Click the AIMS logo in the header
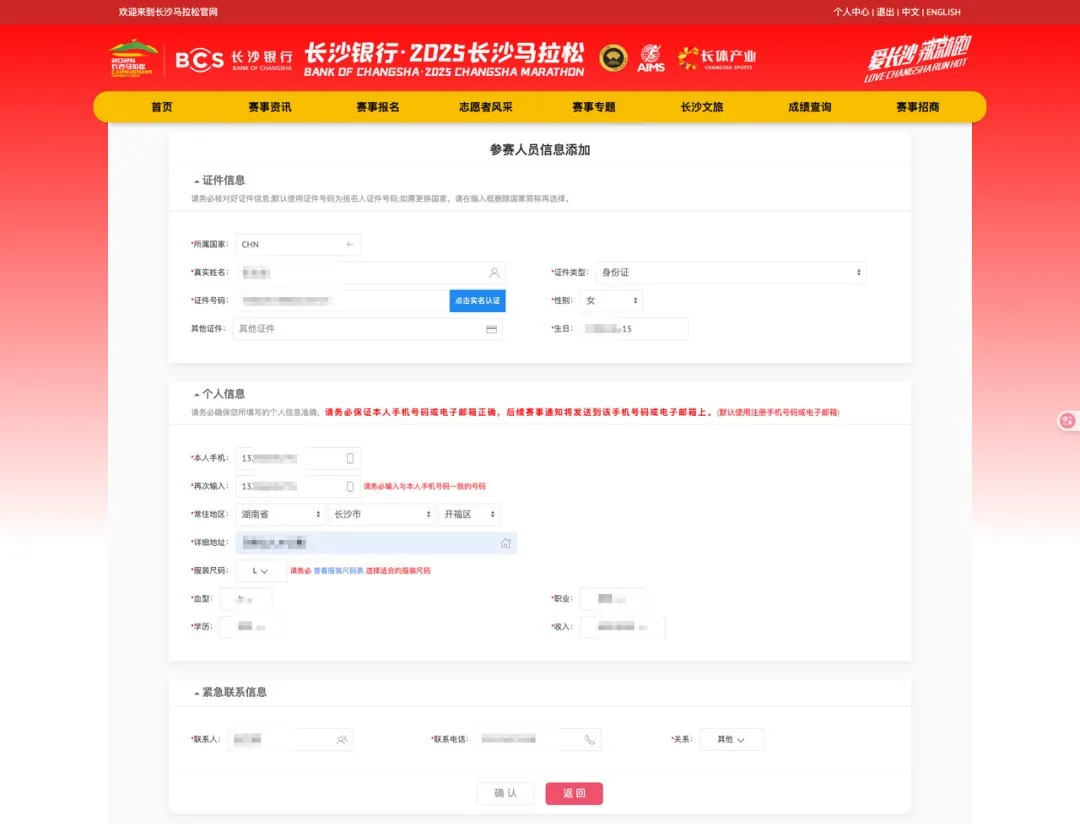Viewport: 1080px width, 824px height. point(651,59)
